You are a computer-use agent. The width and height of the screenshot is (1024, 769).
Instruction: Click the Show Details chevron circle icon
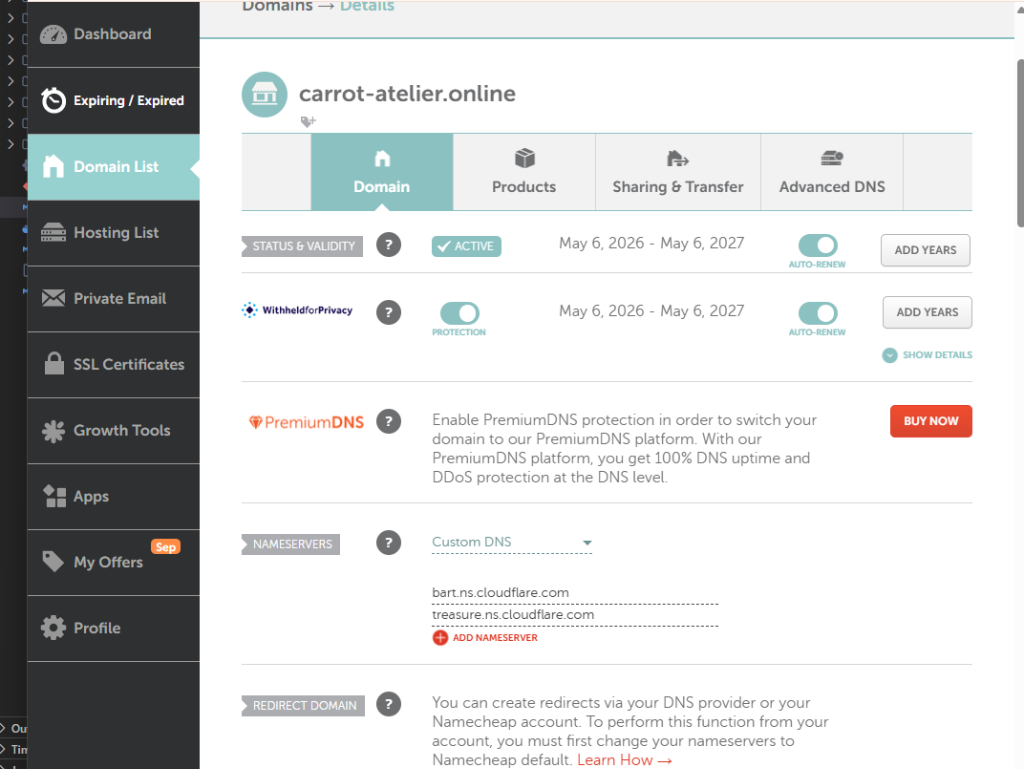pos(889,355)
